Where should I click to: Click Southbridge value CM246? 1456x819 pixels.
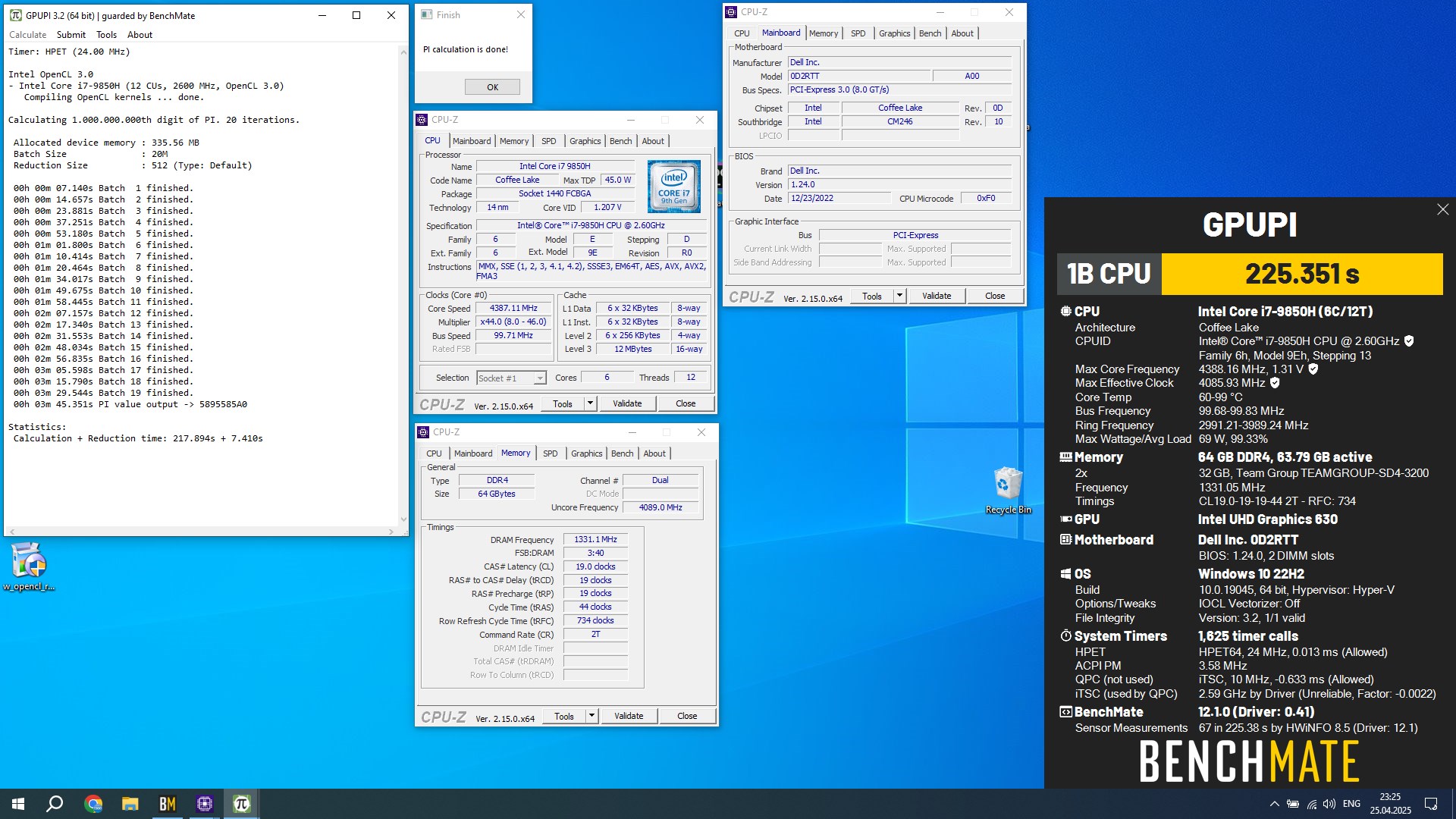(x=900, y=121)
